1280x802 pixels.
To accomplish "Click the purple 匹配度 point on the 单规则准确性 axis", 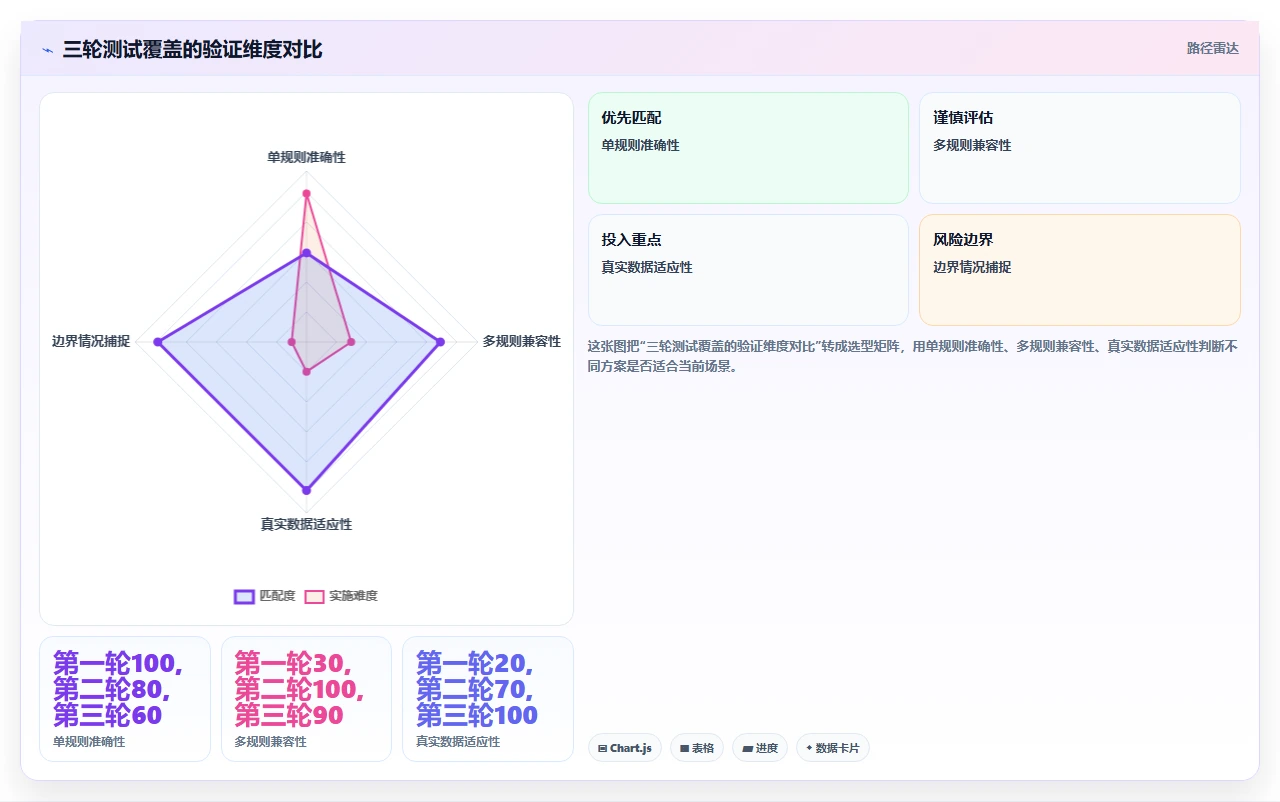I will [306, 253].
